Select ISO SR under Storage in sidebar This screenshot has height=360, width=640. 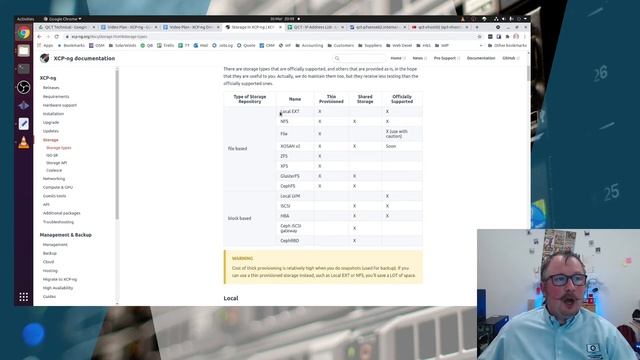point(52,156)
